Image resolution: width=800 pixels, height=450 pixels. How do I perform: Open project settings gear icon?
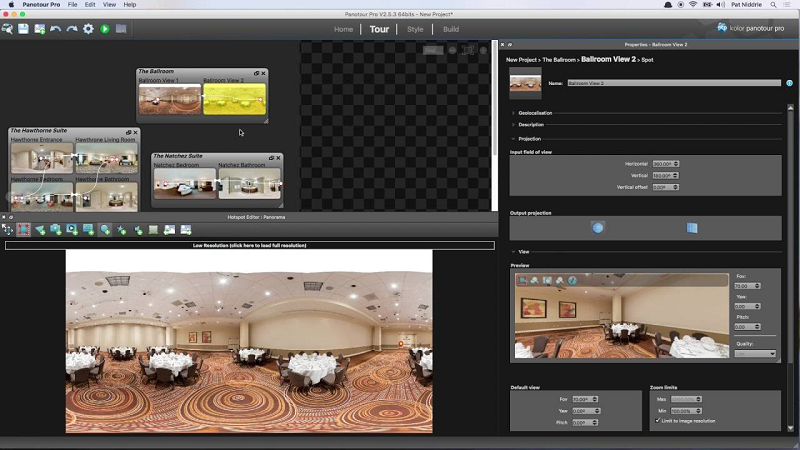[88, 29]
